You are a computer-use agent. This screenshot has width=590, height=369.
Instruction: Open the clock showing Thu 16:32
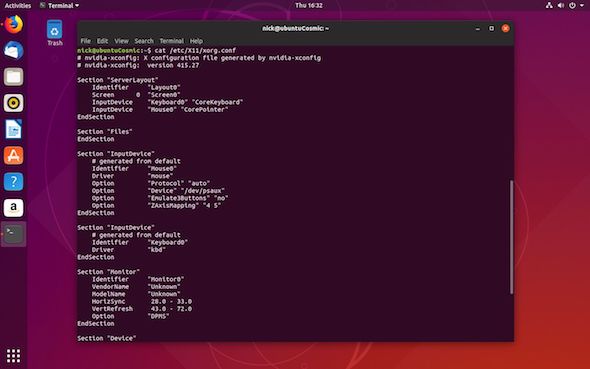[x=309, y=5]
